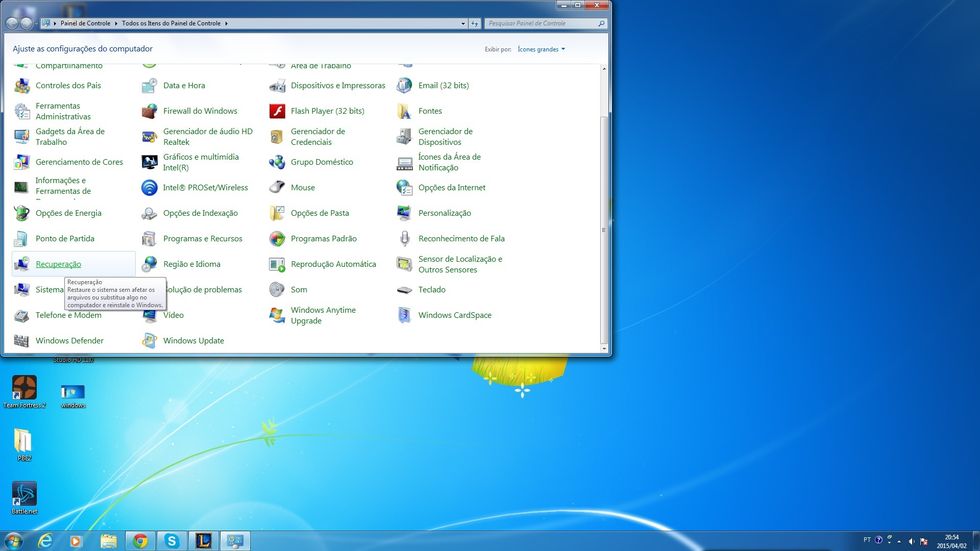The width and height of the screenshot is (980, 551).
Task: Open Intel PROSet/Wireless icon
Action: pos(149,188)
